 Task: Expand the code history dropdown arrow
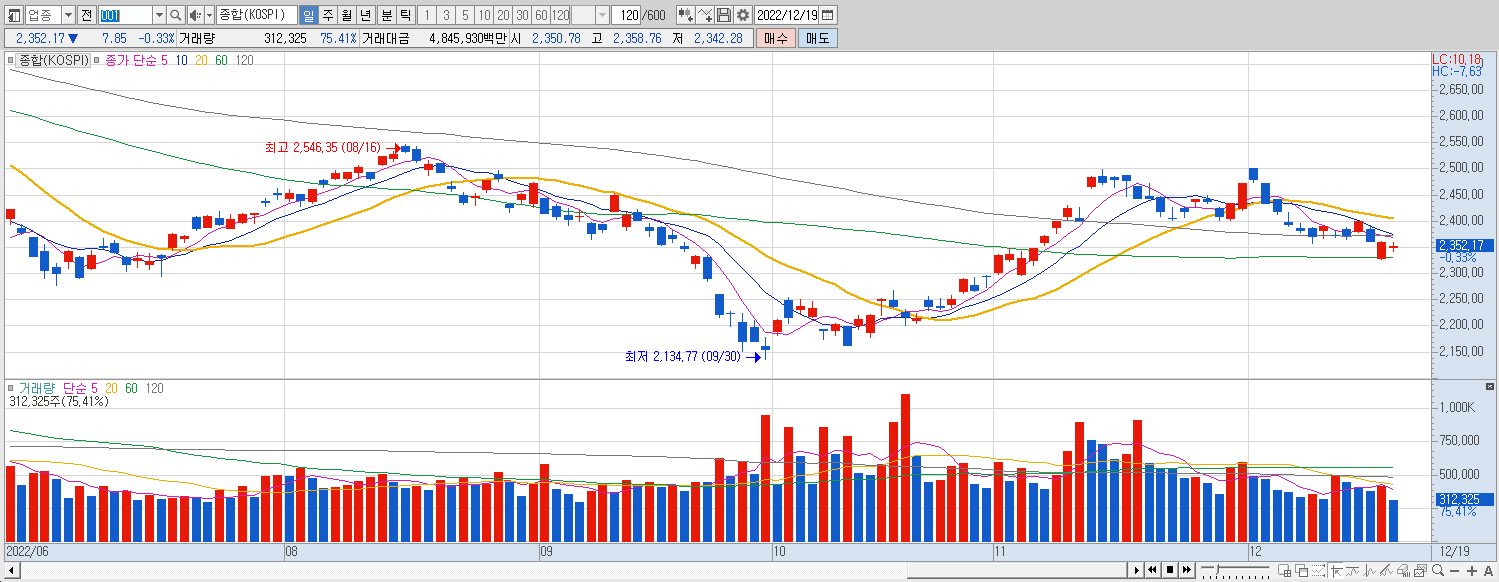point(159,15)
